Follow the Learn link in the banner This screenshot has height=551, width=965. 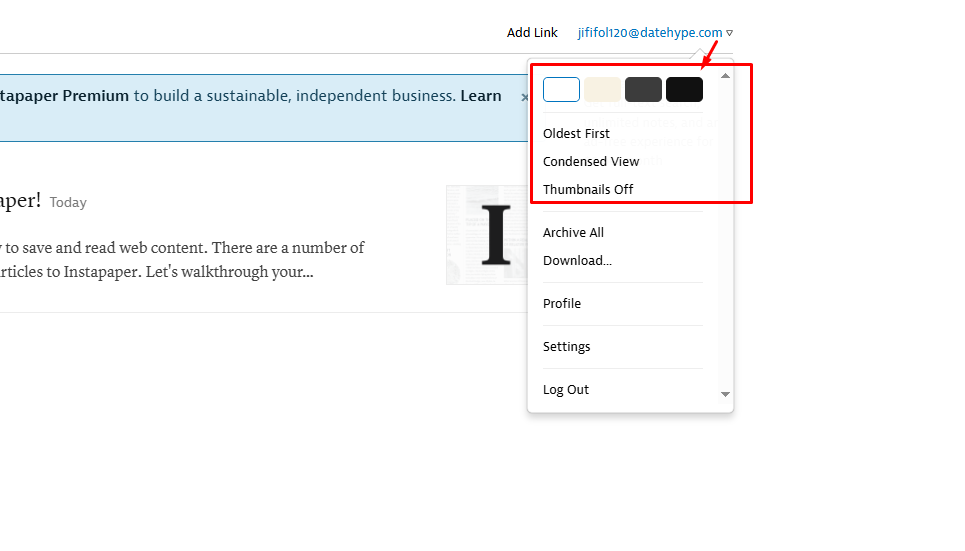[x=481, y=96]
